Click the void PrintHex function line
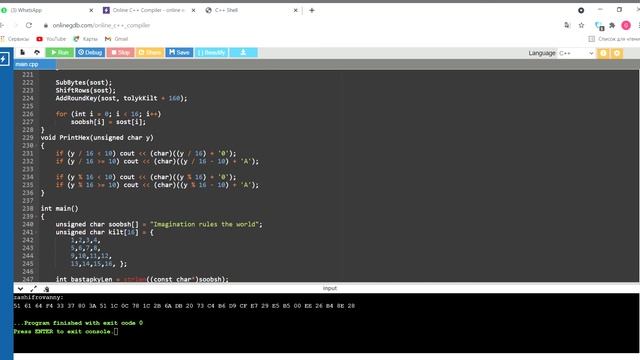The image size is (640, 360). 97,138
